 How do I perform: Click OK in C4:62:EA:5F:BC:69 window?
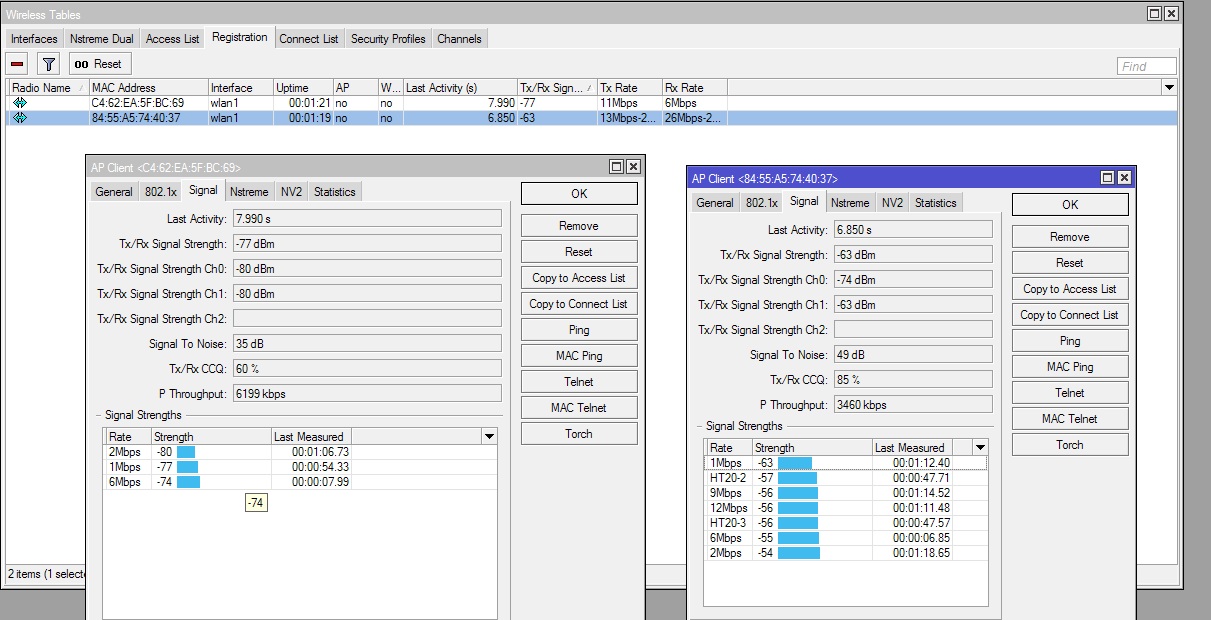(x=579, y=194)
